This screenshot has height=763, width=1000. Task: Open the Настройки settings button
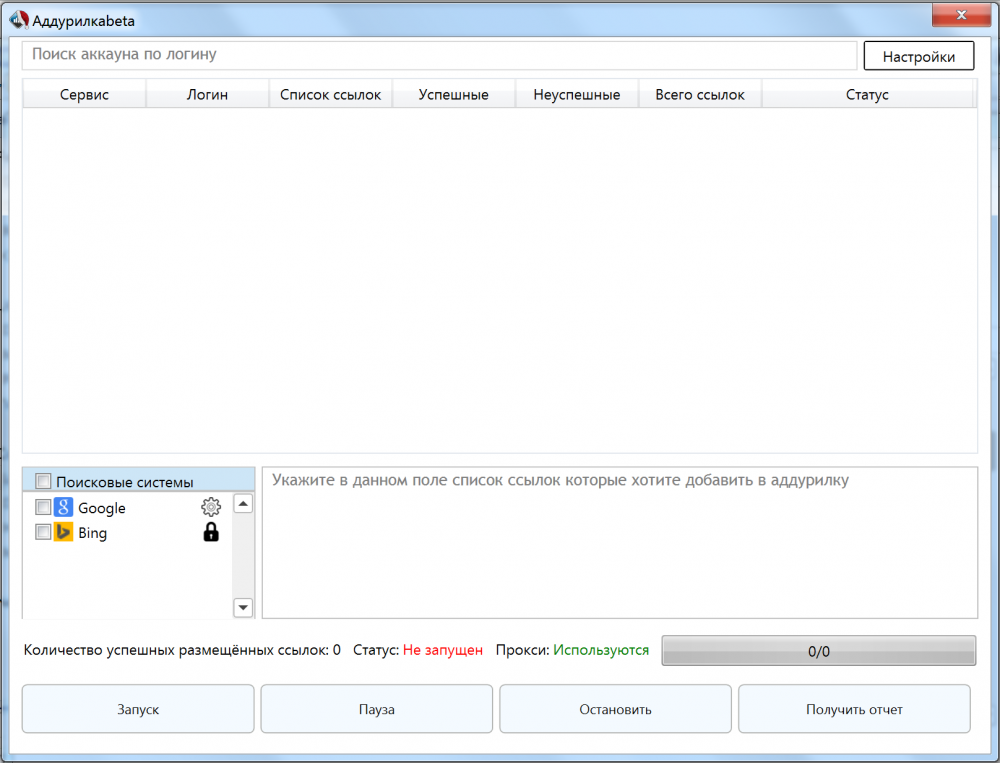(918, 56)
